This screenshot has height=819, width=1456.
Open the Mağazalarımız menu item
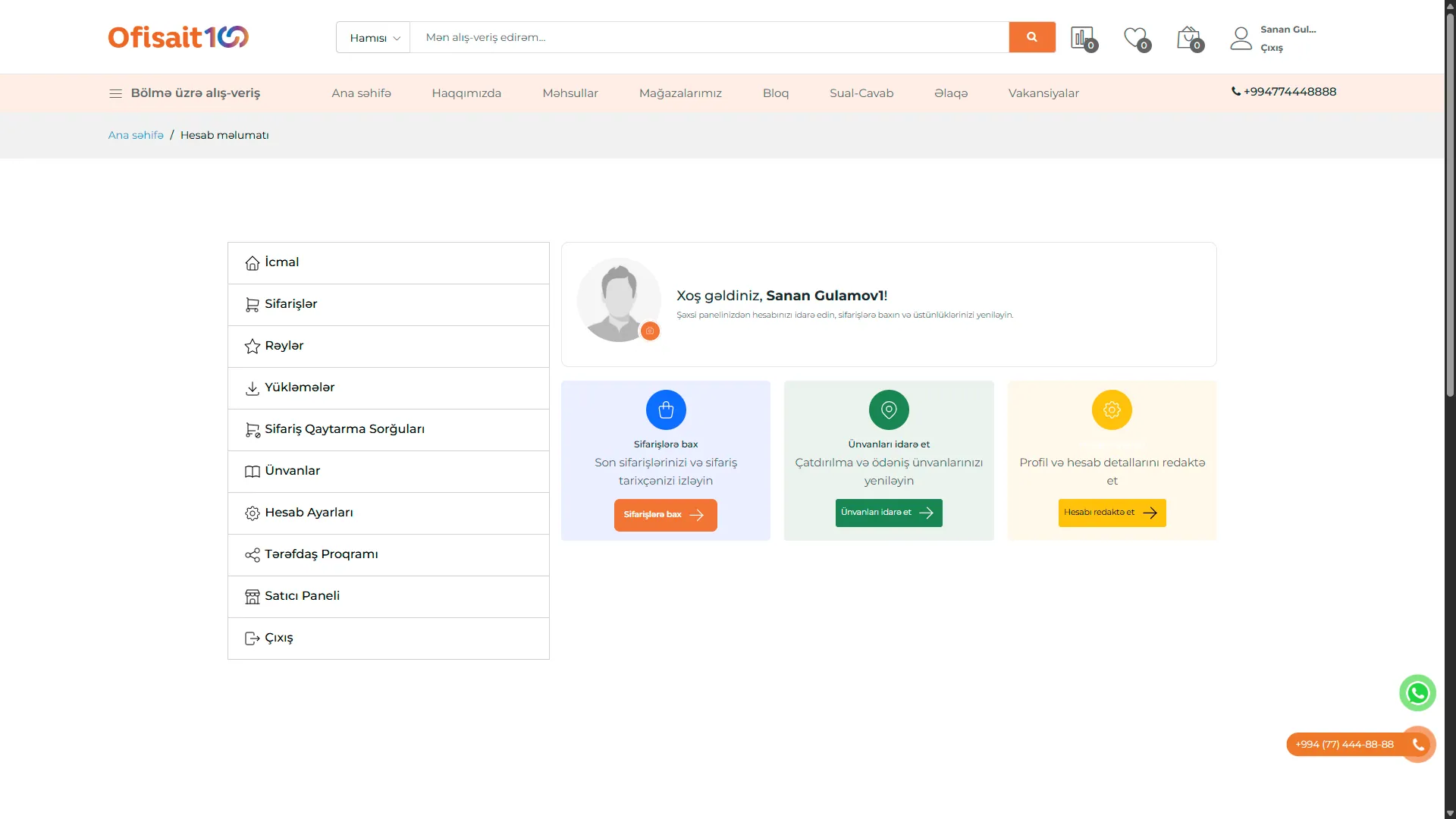tap(680, 93)
